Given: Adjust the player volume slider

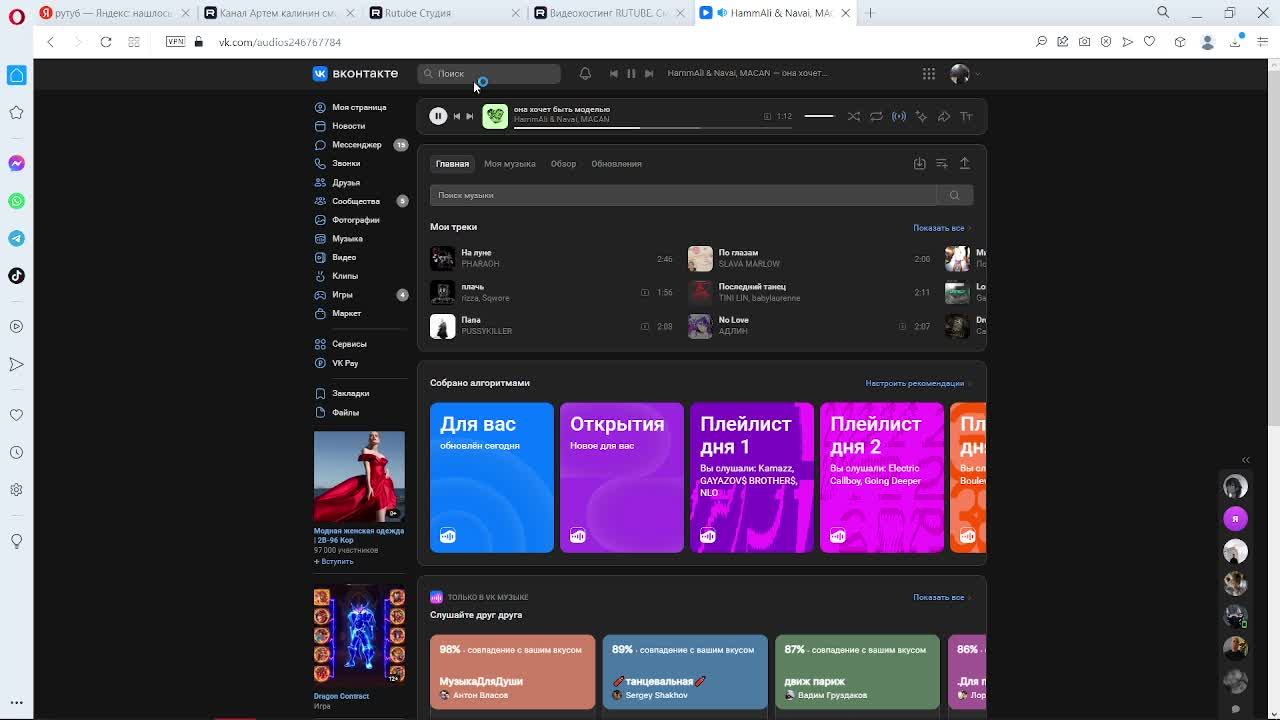Looking at the screenshot, I should coord(819,116).
